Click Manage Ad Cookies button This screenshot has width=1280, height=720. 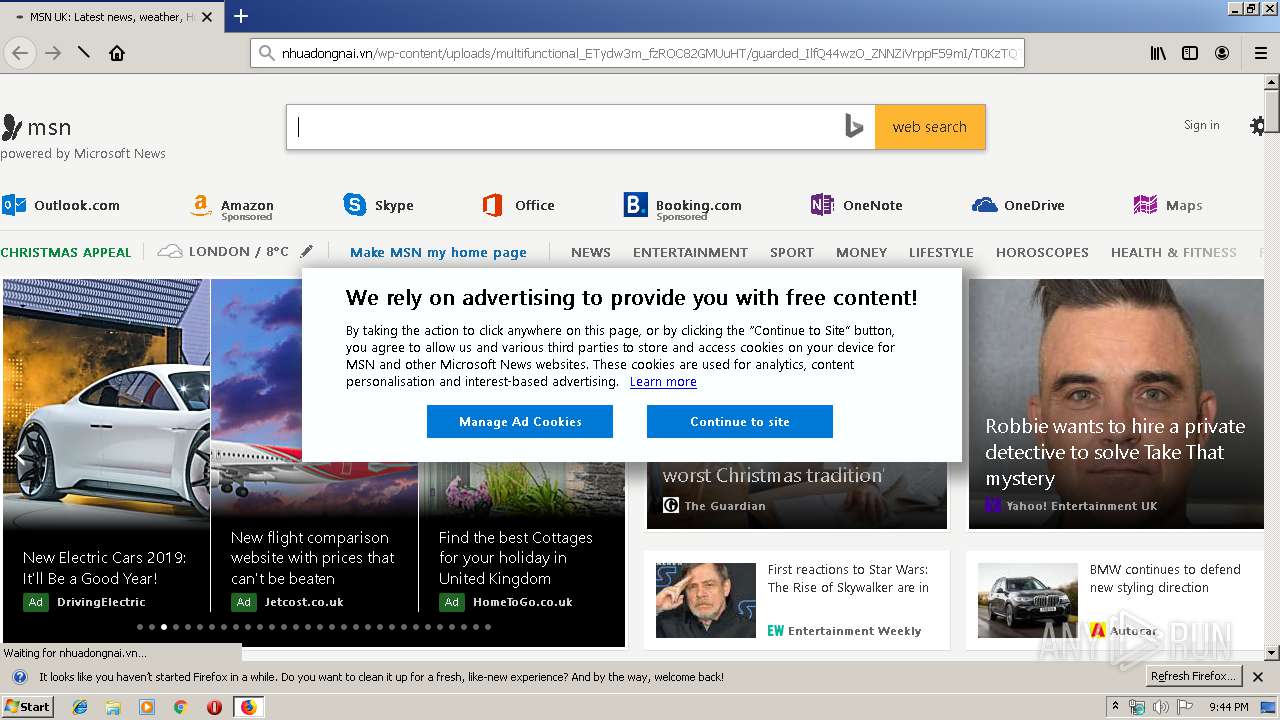(520, 421)
